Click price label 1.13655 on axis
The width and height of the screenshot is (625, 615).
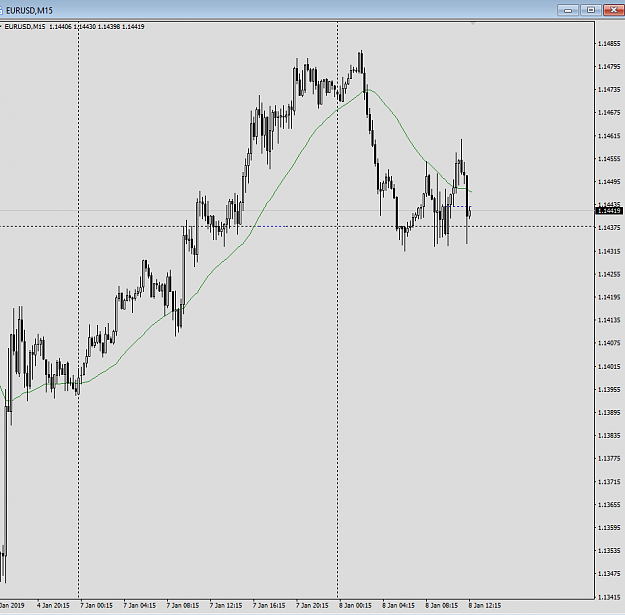tap(609, 505)
